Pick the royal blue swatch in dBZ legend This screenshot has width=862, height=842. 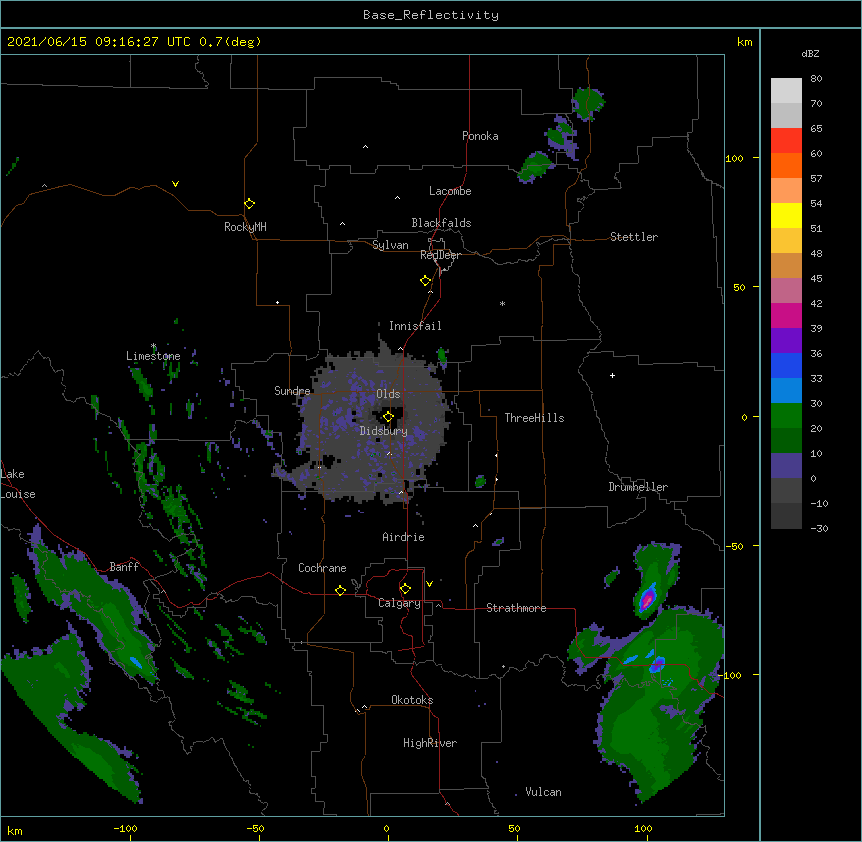pos(786,365)
